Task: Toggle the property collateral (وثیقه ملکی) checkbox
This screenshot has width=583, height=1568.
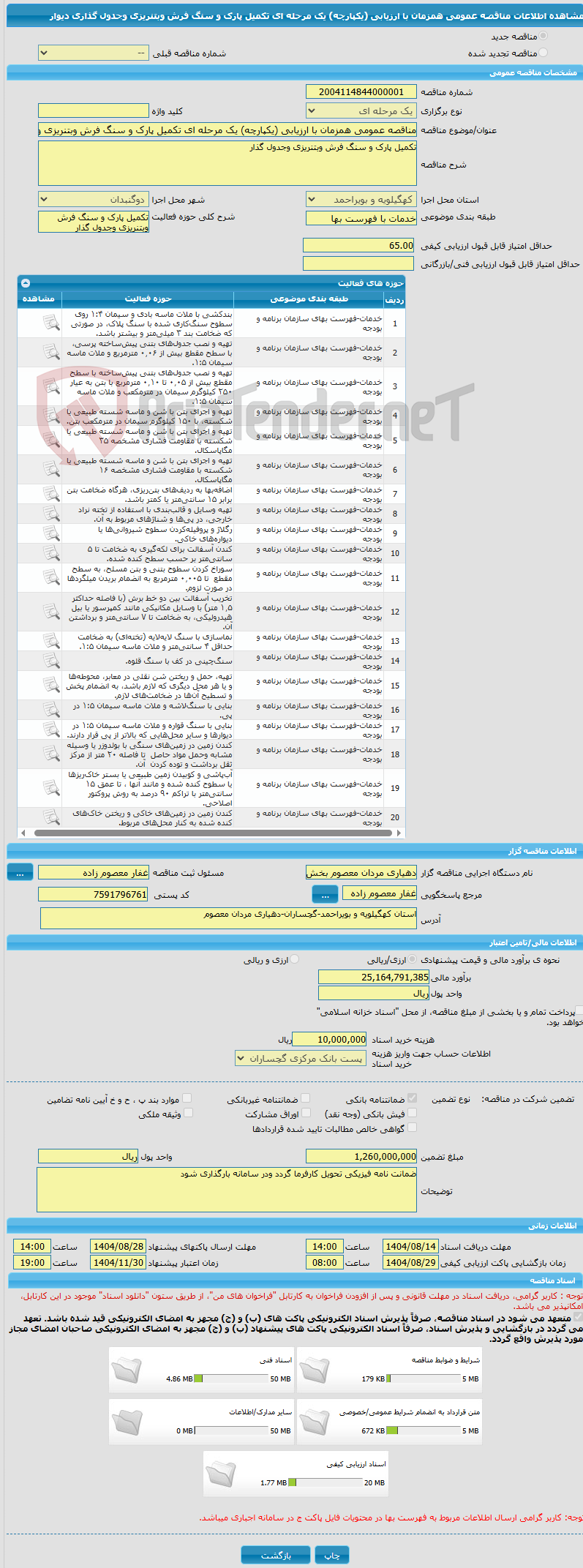Action: click(x=188, y=1113)
